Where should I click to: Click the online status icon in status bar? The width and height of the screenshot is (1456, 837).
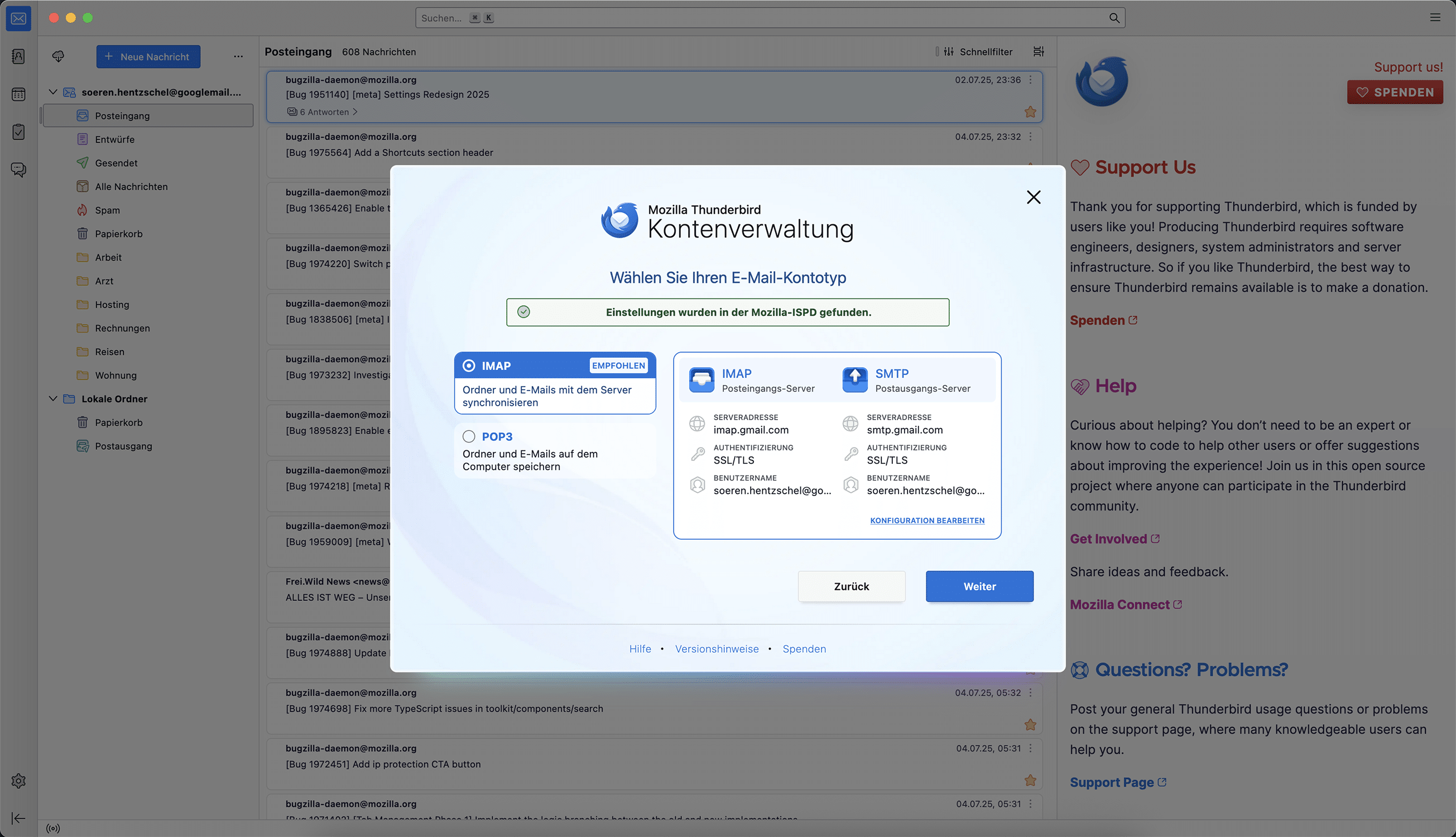(x=53, y=829)
